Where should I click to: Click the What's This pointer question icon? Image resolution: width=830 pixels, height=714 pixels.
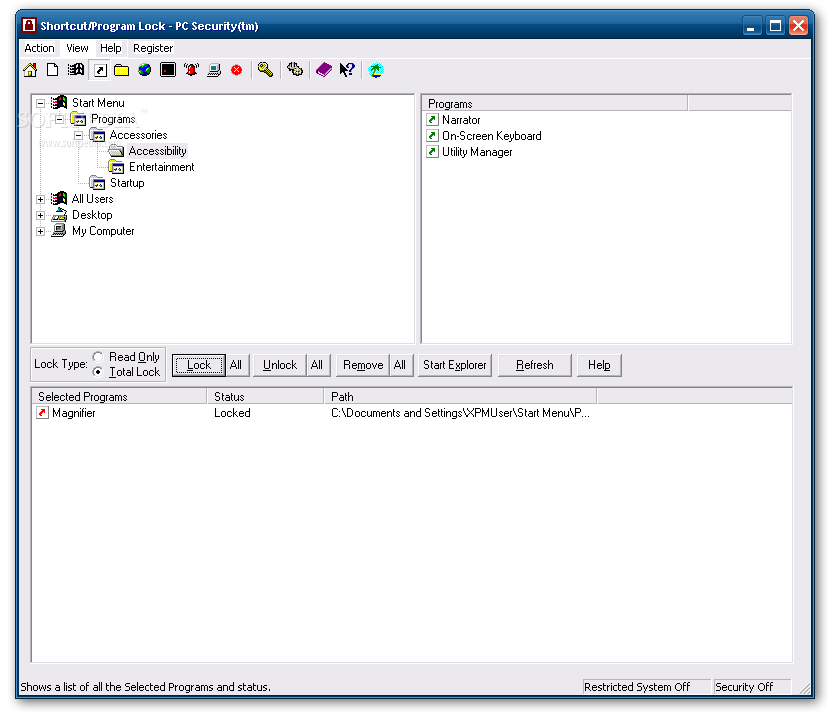click(347, 69)
